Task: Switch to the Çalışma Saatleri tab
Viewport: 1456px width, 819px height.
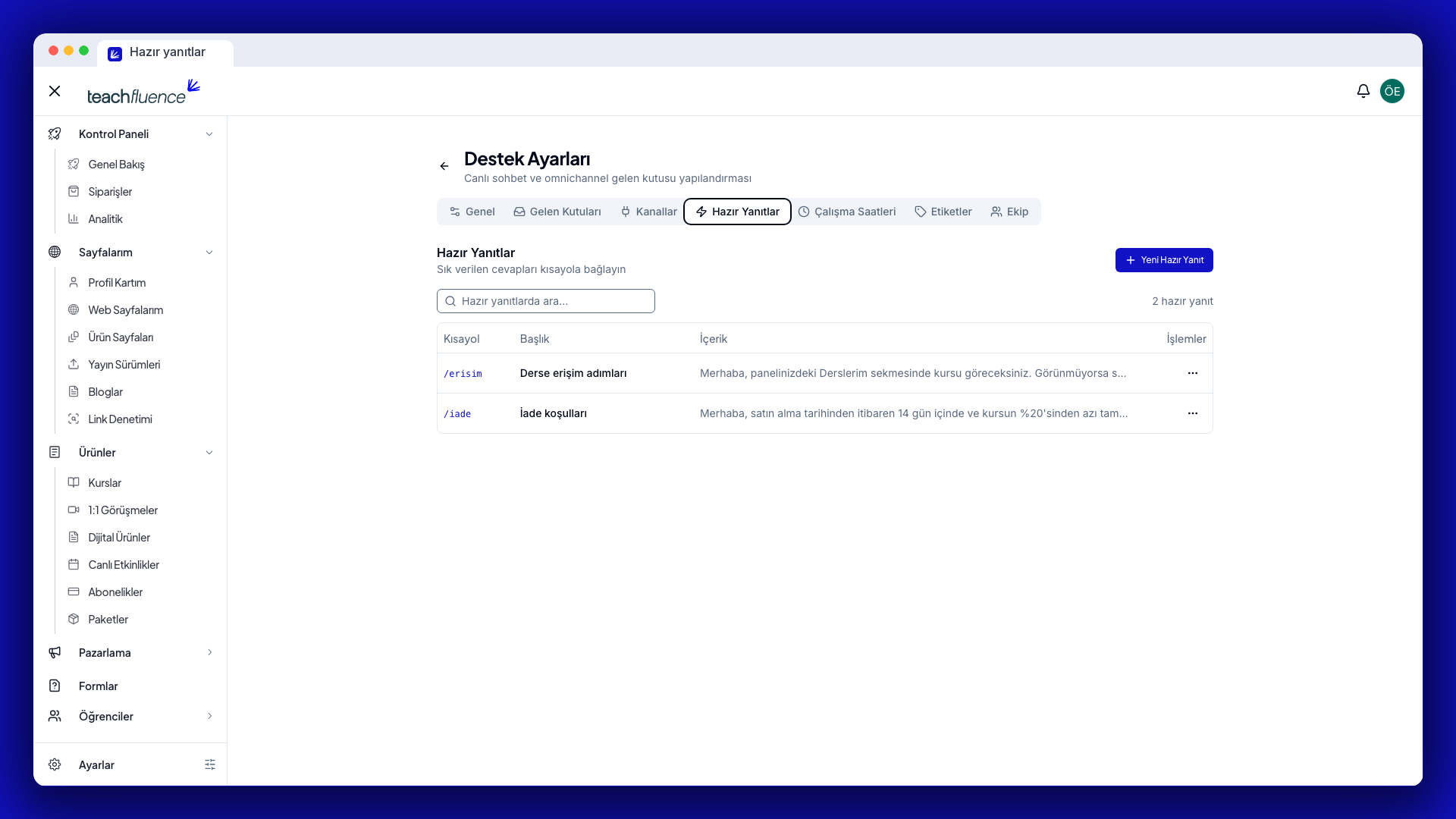Action: pos(847,212)
